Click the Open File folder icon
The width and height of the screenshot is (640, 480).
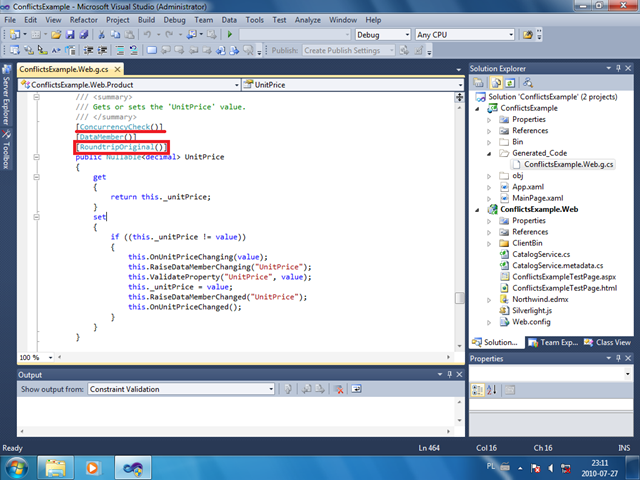56,35
